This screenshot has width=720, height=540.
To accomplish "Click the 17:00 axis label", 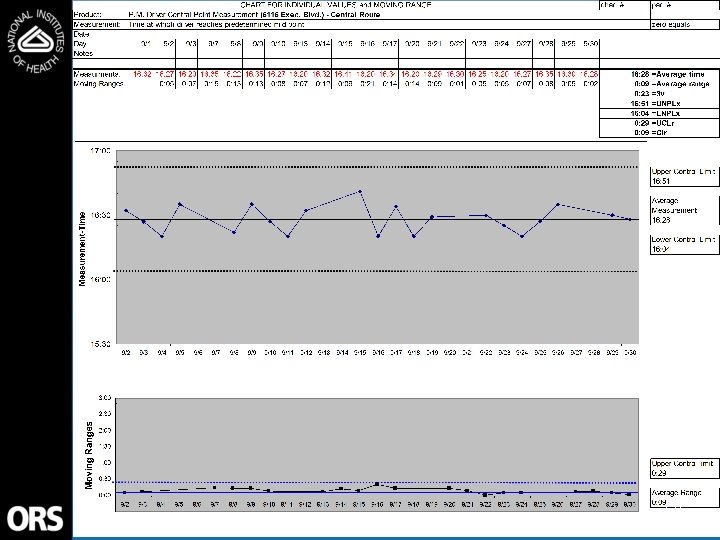I will point(101,151).
